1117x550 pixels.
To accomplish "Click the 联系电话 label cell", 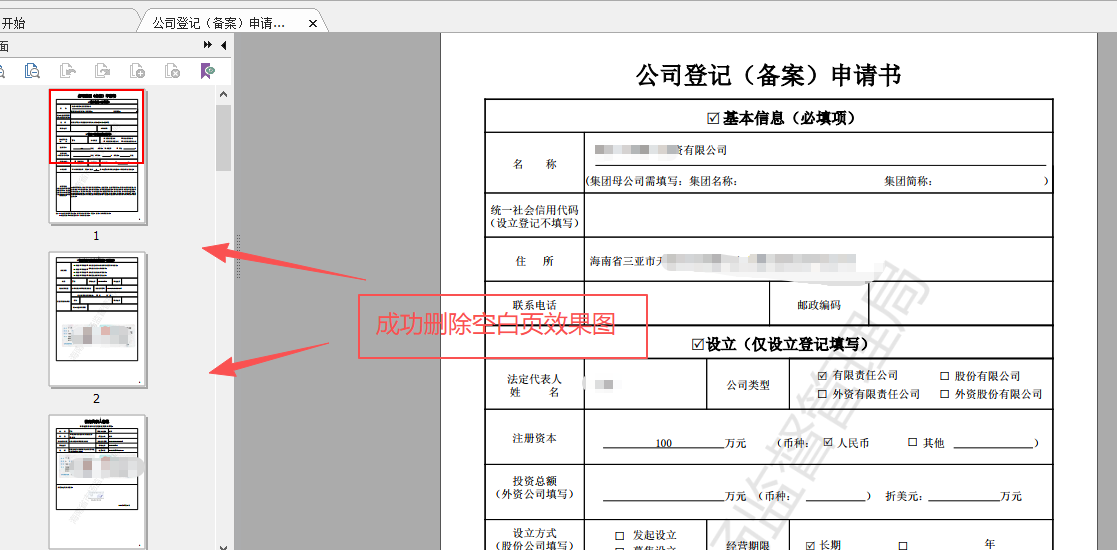I will (534, 305).
